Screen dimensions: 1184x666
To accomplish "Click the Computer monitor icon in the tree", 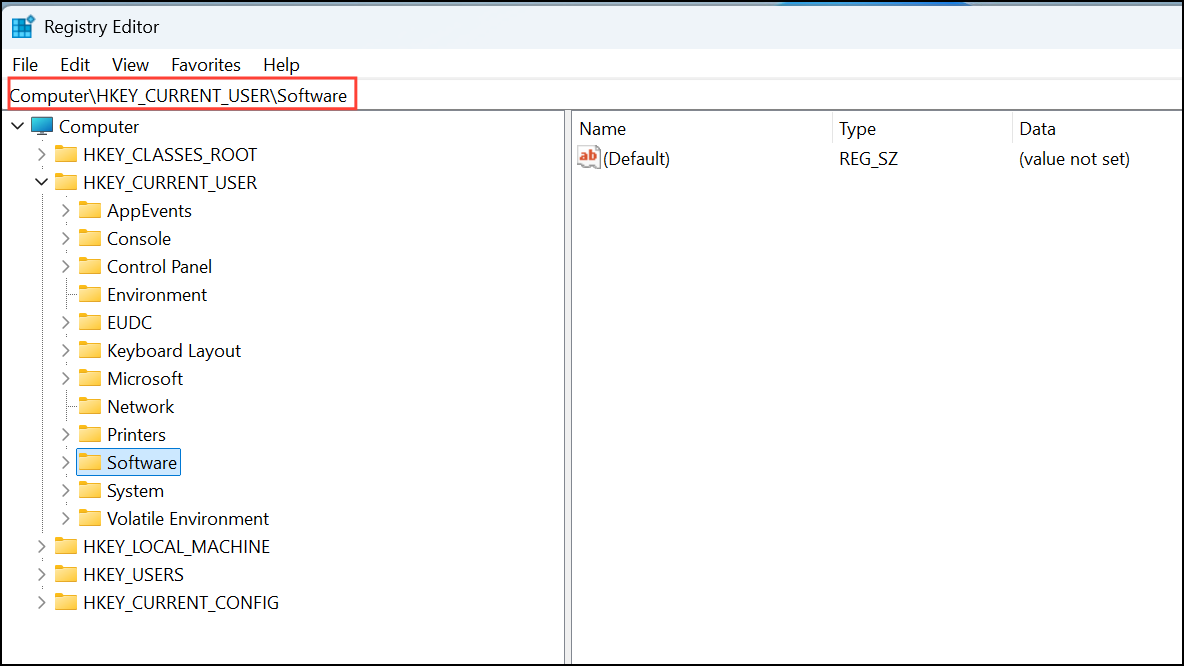I will pyautogui.click(x=42, y=126).
